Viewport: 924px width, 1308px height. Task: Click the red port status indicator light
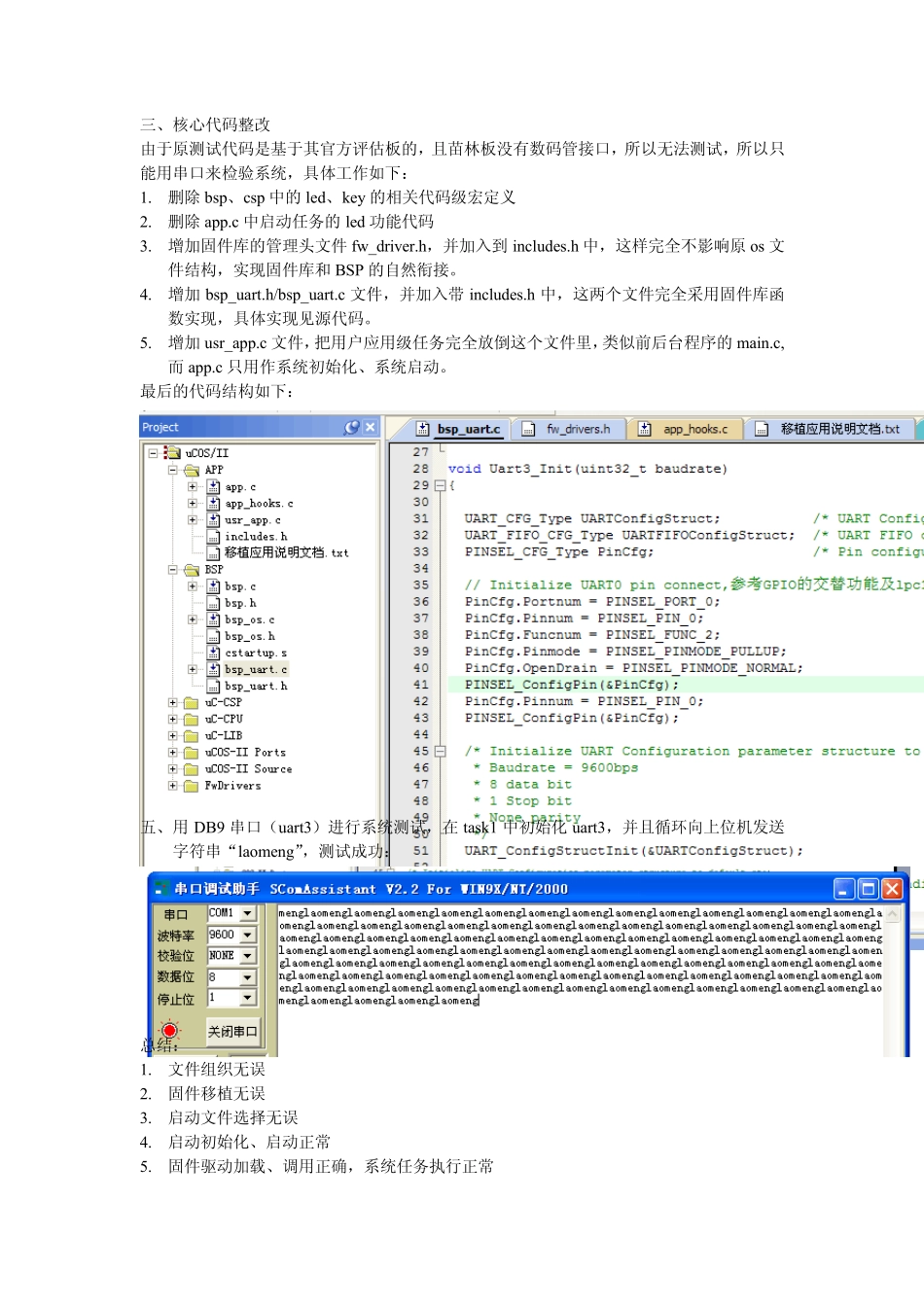169,1030
